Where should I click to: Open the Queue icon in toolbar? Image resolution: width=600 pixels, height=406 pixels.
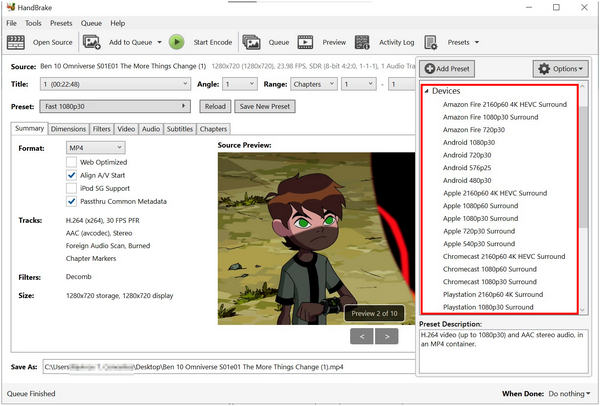point(251,42)
